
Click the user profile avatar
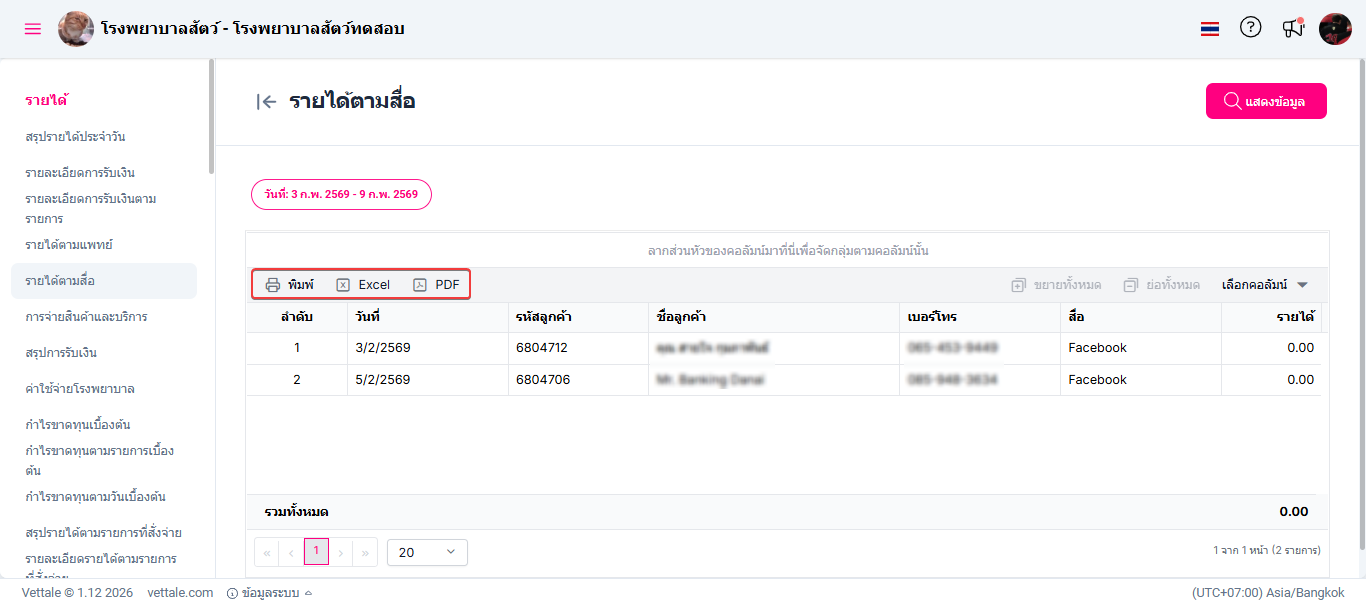point(1335,29)
